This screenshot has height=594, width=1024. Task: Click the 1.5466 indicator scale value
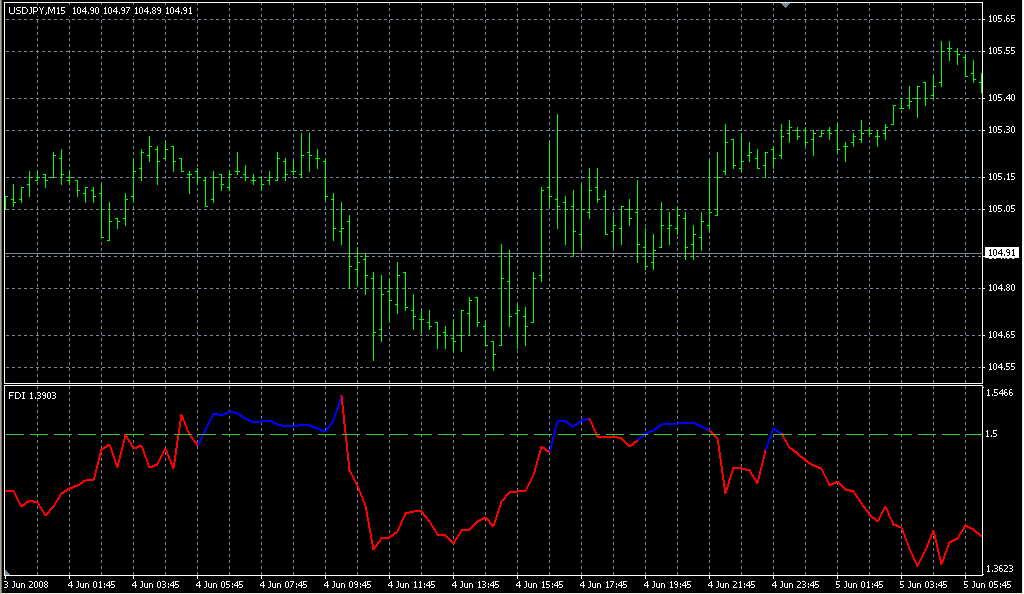[1002, 394]
